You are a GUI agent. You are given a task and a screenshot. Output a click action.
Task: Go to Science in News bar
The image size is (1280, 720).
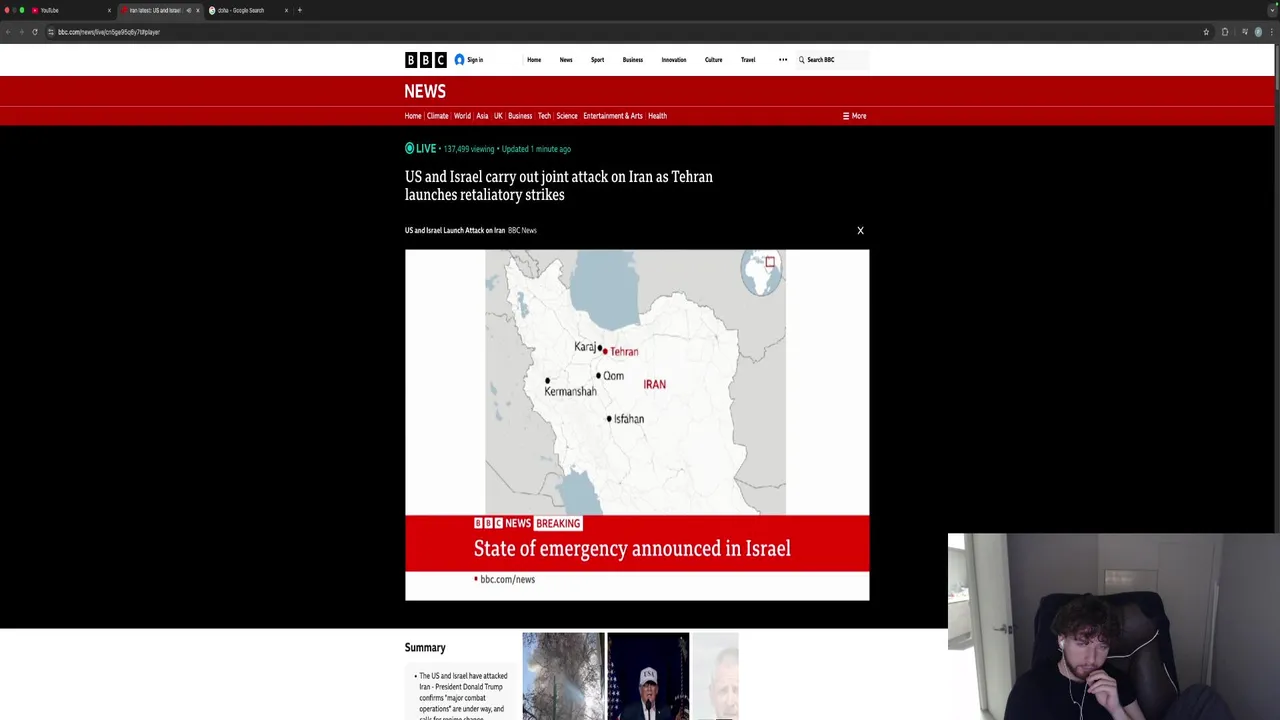pyautogui.click(x=567, y=116)
